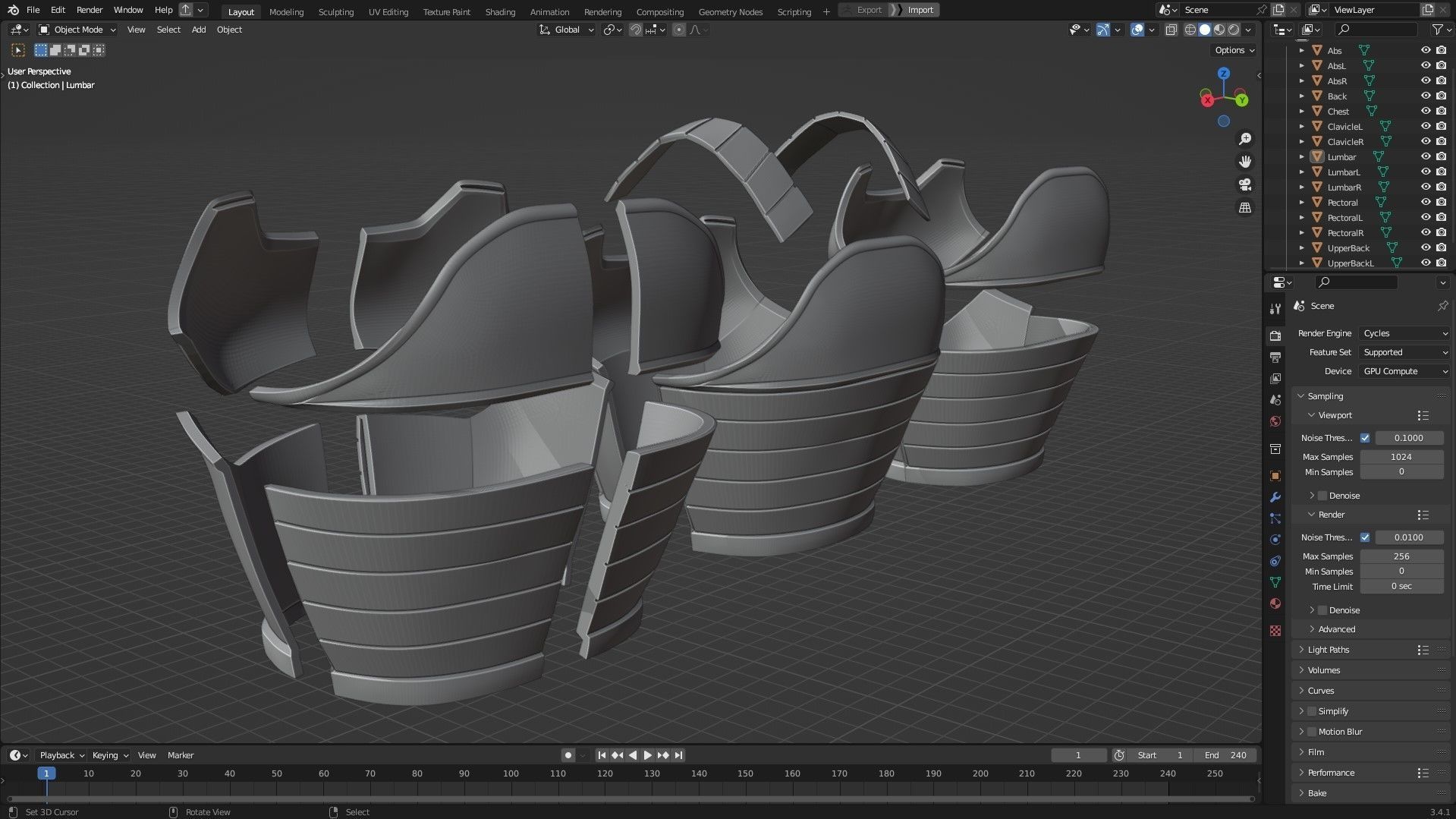Image resolution: width=1456 pixels, height=819 pixels.
Task: Open the viewport Options dropdown
Action: tap(1234, 50)
